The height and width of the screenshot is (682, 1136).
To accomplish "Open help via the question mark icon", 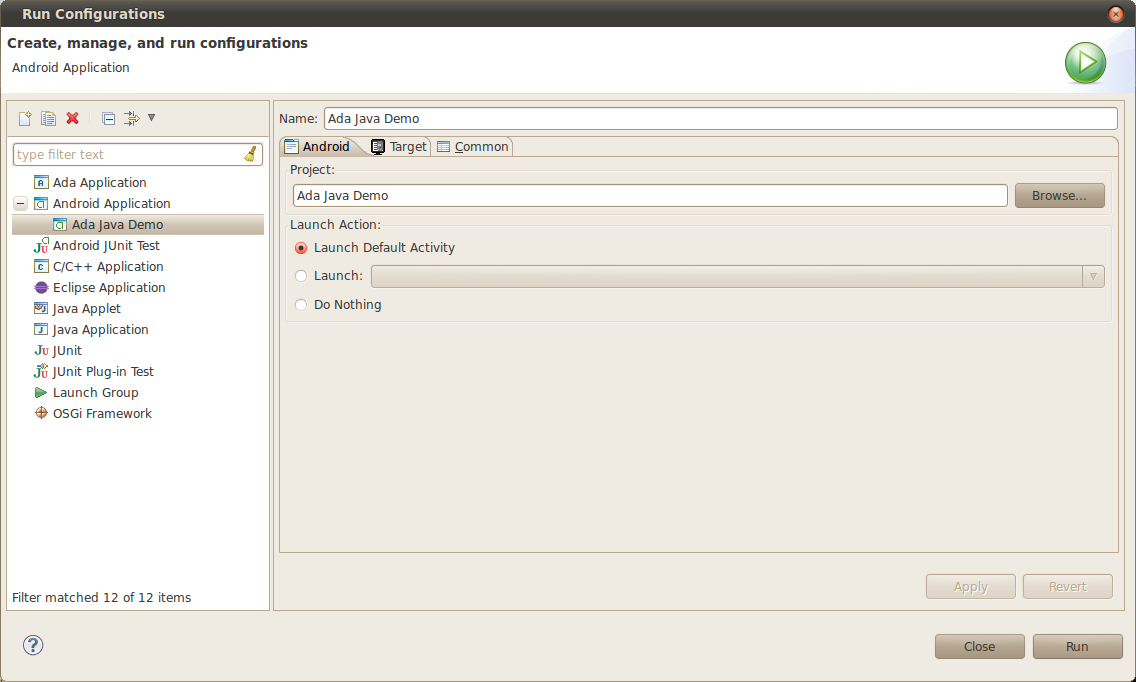I will (x=32, y=646).
